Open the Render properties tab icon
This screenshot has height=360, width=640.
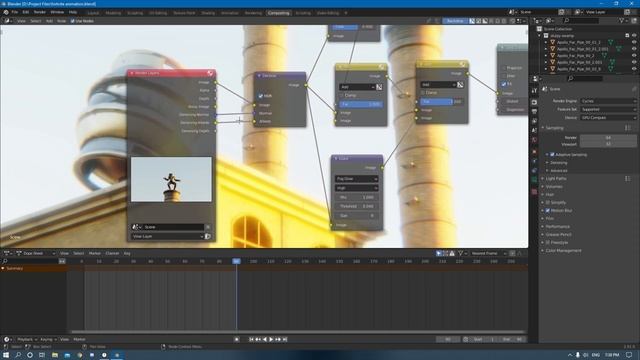(534, 102)
